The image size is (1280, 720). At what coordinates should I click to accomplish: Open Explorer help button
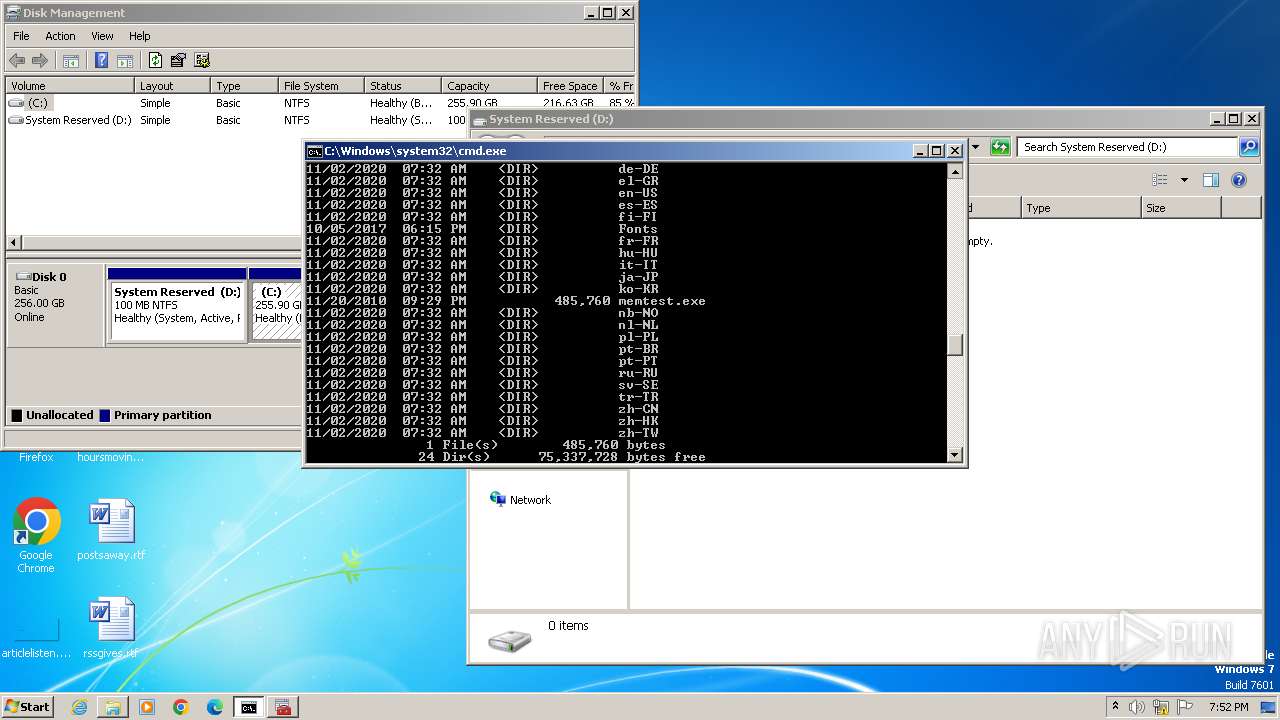1239,180
